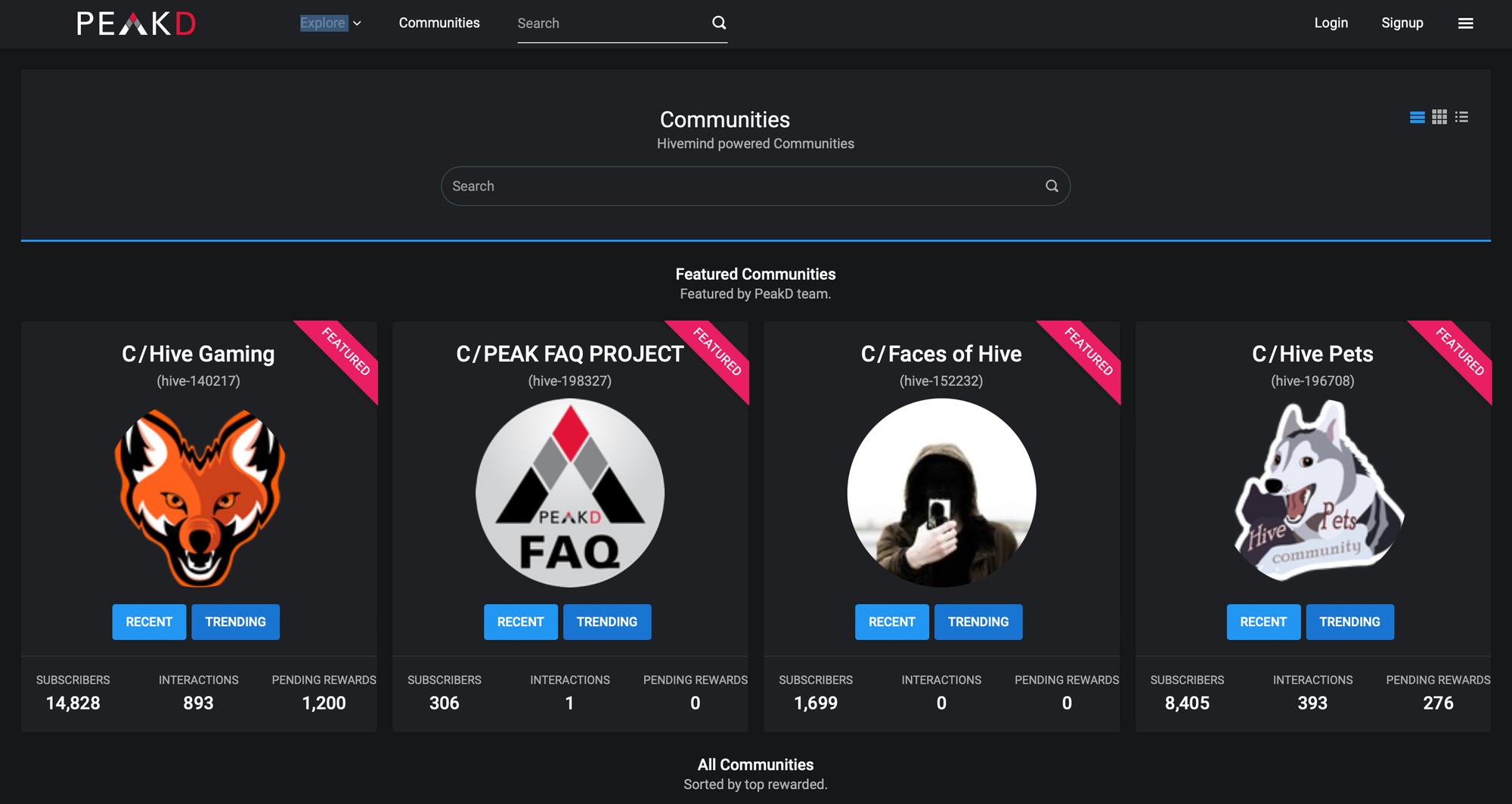Click PEAK FAQ subscribers count 306

point(444,703)
